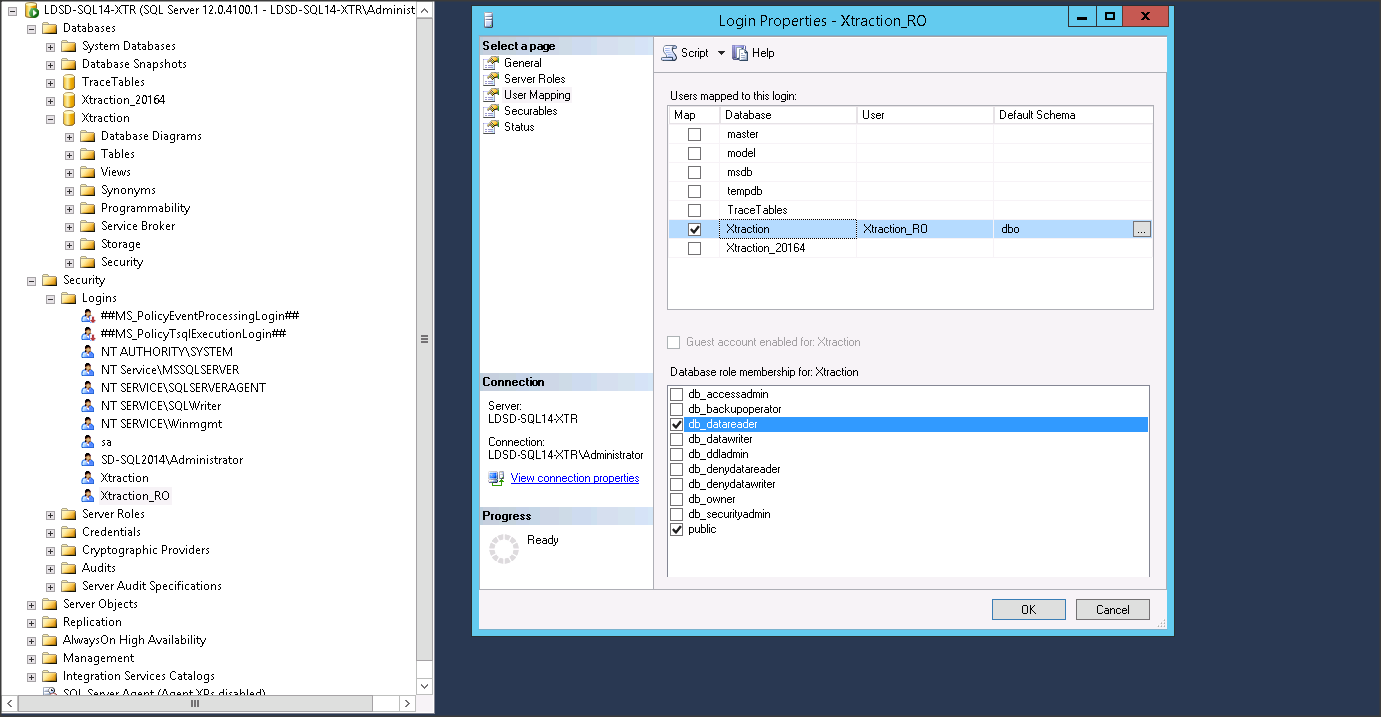
Task: Click the Help icon next to Script
Action: click(x=738, y=53)
